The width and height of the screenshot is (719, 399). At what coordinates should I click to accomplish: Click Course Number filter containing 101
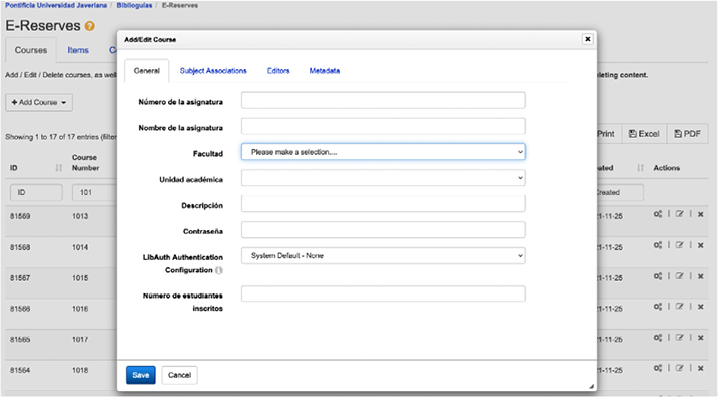(x=94, y=193)
